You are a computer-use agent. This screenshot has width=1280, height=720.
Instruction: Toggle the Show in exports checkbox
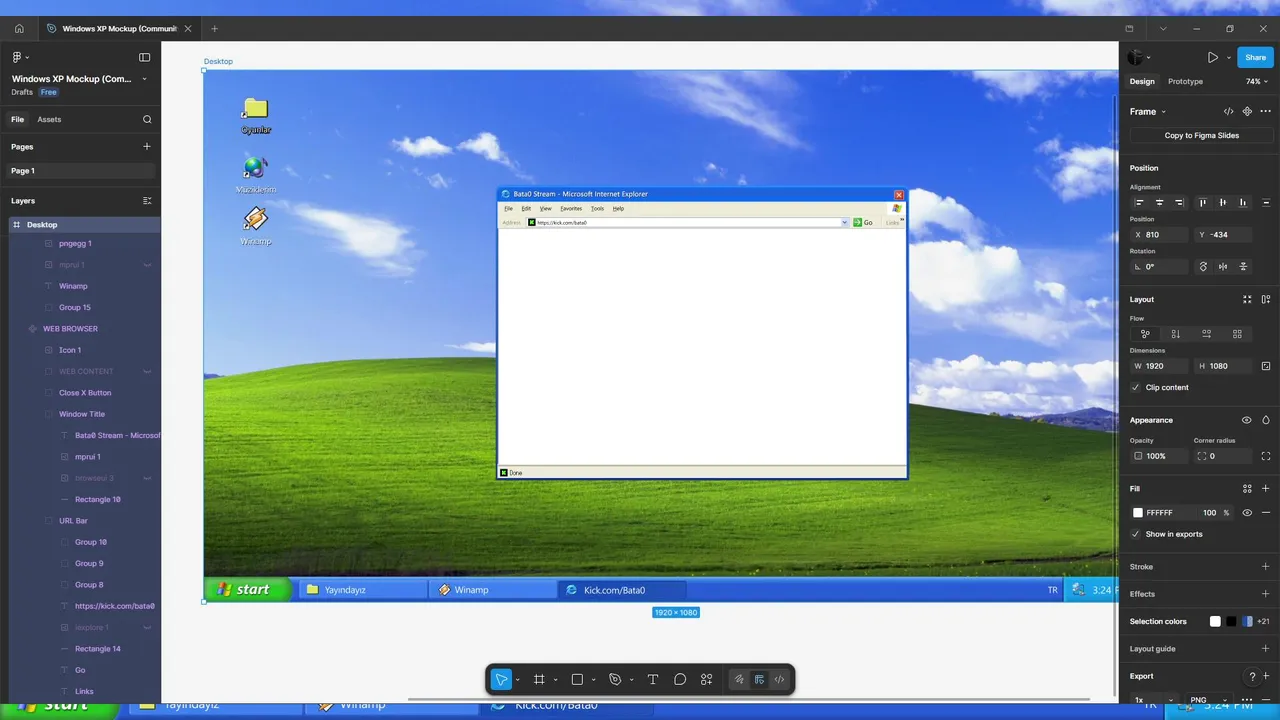point(1135,534)
